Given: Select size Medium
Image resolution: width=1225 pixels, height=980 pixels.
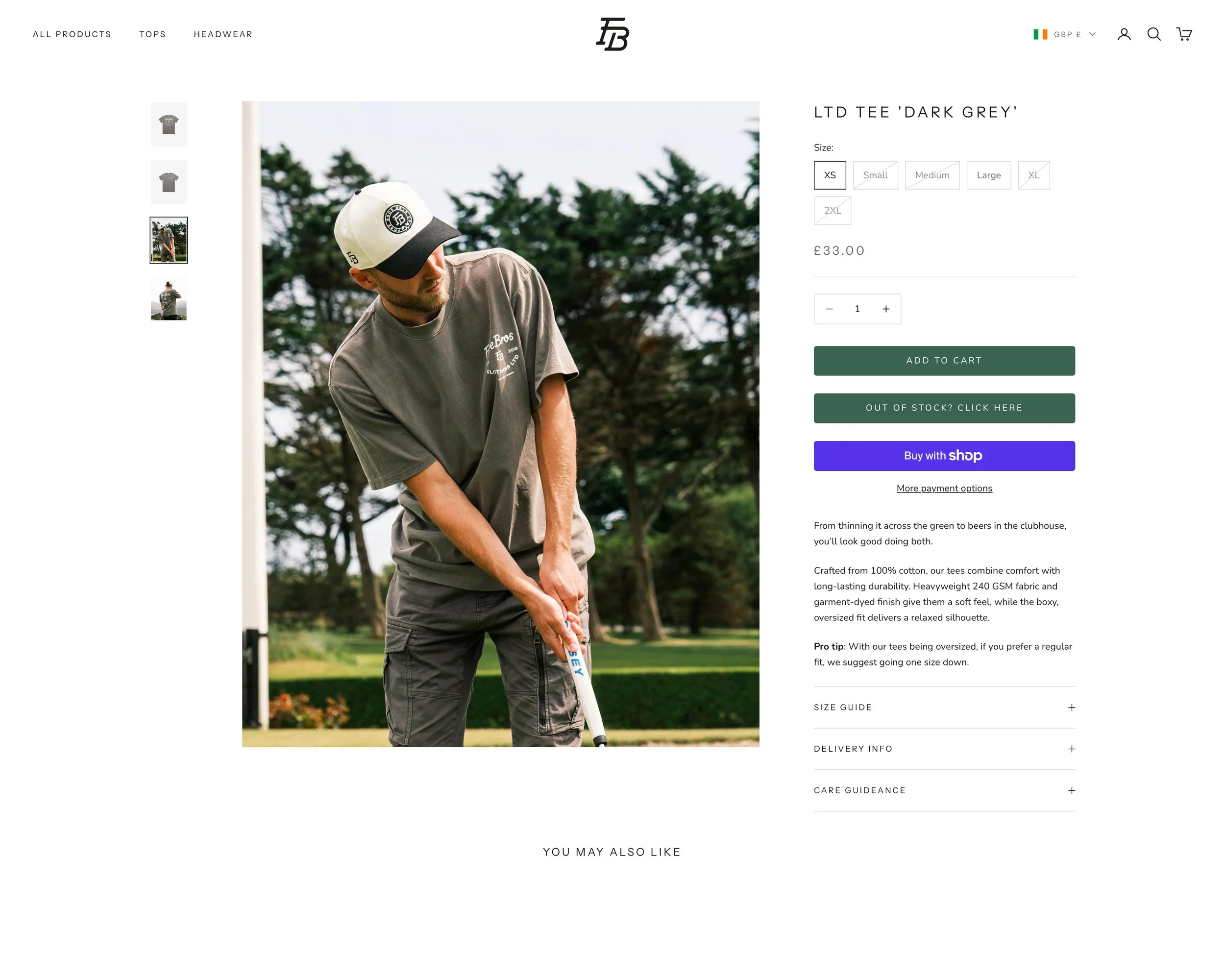Looking at the screenshot, I should (932, 175).
